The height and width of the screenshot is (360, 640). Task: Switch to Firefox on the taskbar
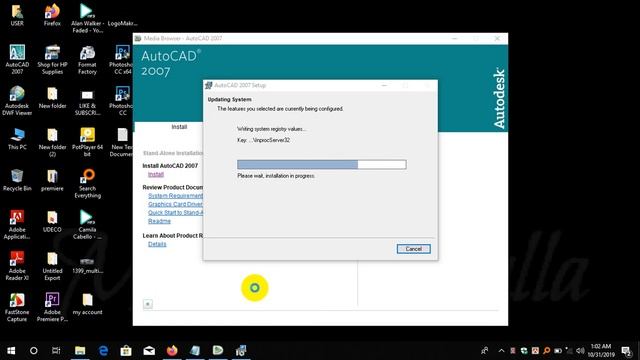(x=172, y=351)
